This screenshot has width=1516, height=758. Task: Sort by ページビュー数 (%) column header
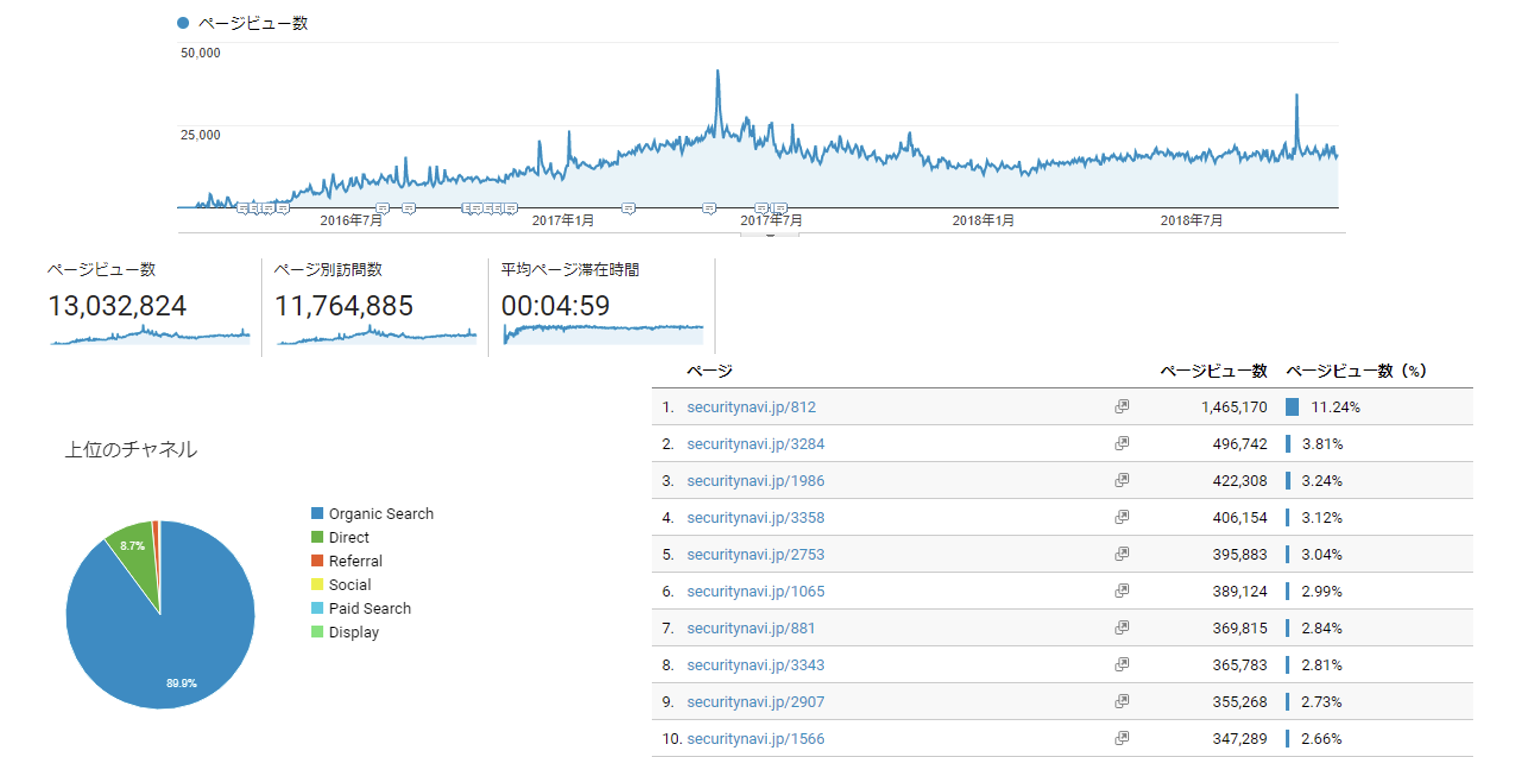coord(1355,371)
